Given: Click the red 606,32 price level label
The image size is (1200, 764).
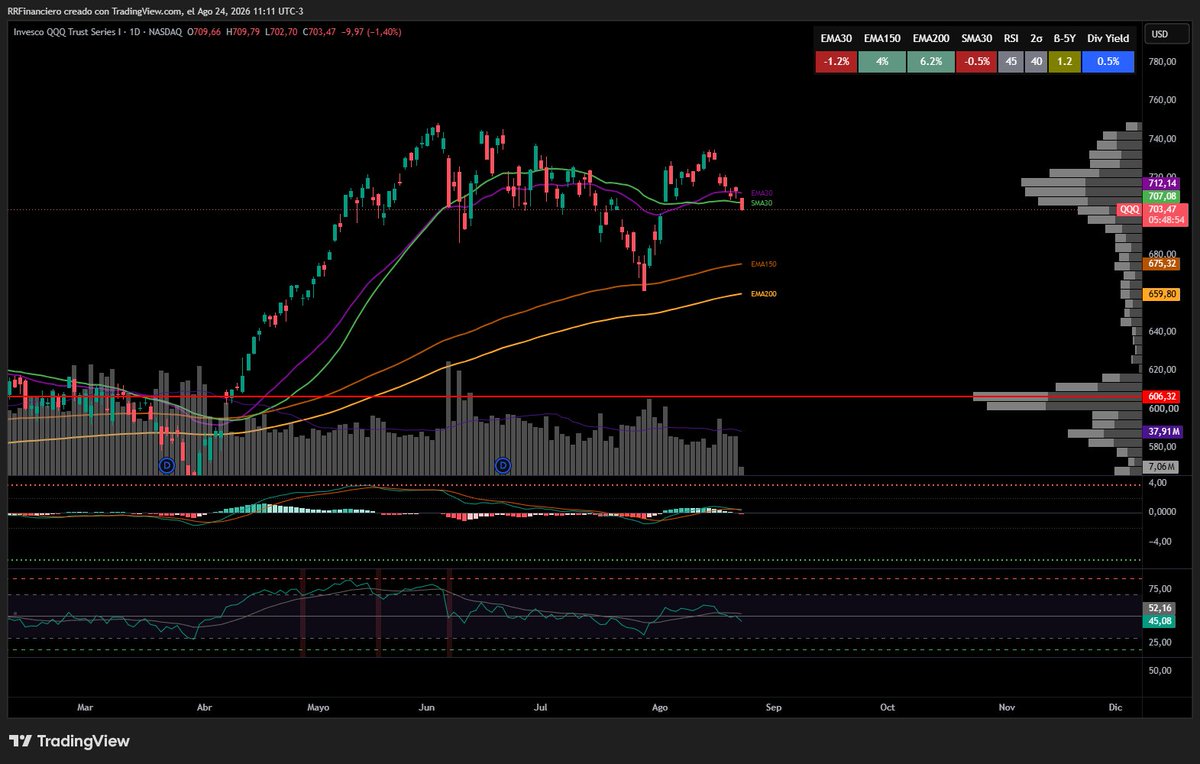Looking at the screenshot, I should [1162, 396].
